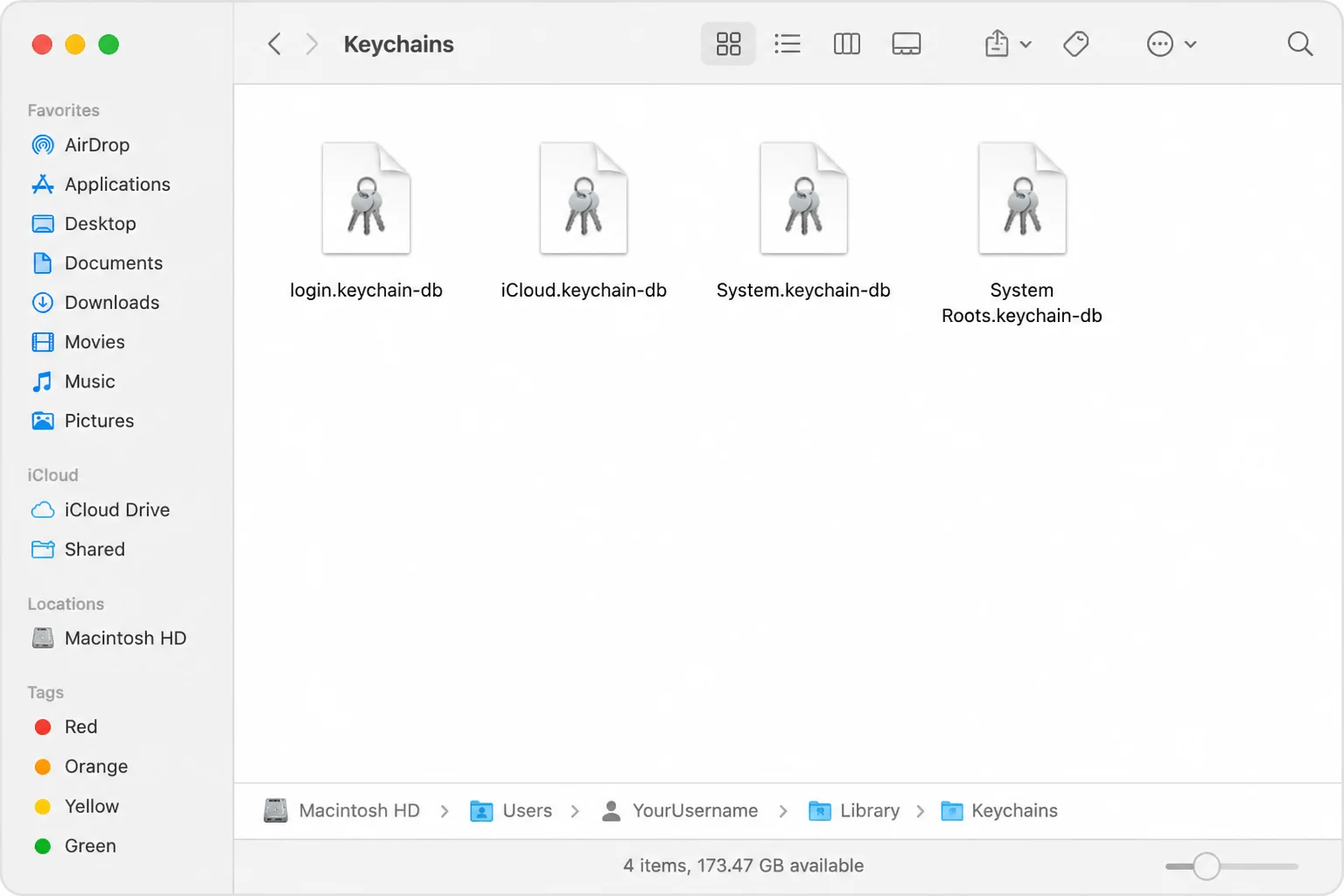Click the Keychains window title
The height and width of the screenshot is (896, 1344).
pos(399,45)
